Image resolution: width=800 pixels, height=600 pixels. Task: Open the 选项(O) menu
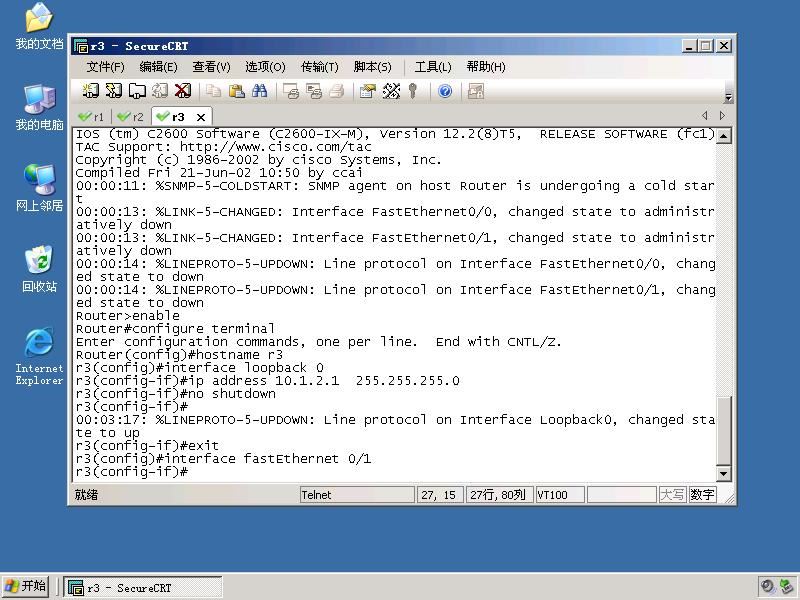pos(265,67)
